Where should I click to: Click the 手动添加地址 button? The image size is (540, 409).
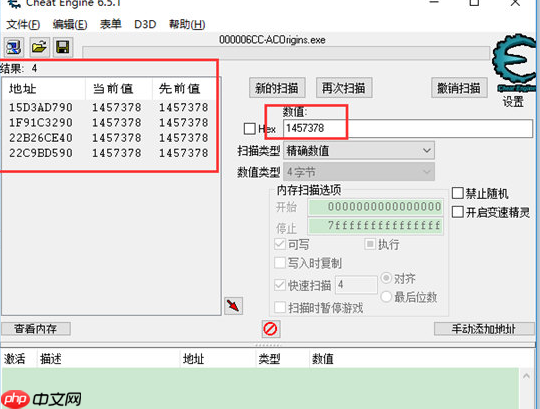tap(484, 329)
